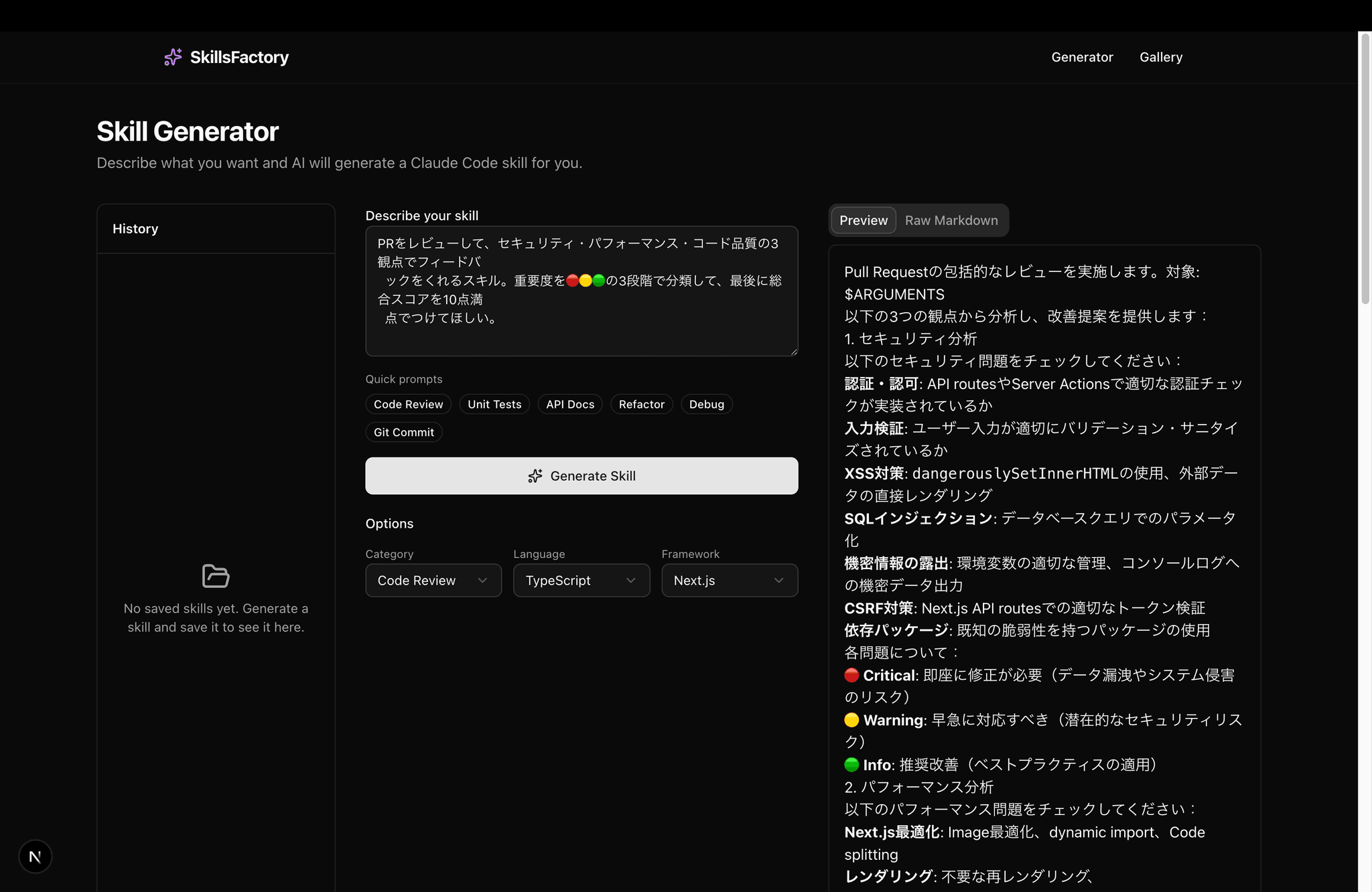
Task: Open the Generator nav link
Action: 1081,57
